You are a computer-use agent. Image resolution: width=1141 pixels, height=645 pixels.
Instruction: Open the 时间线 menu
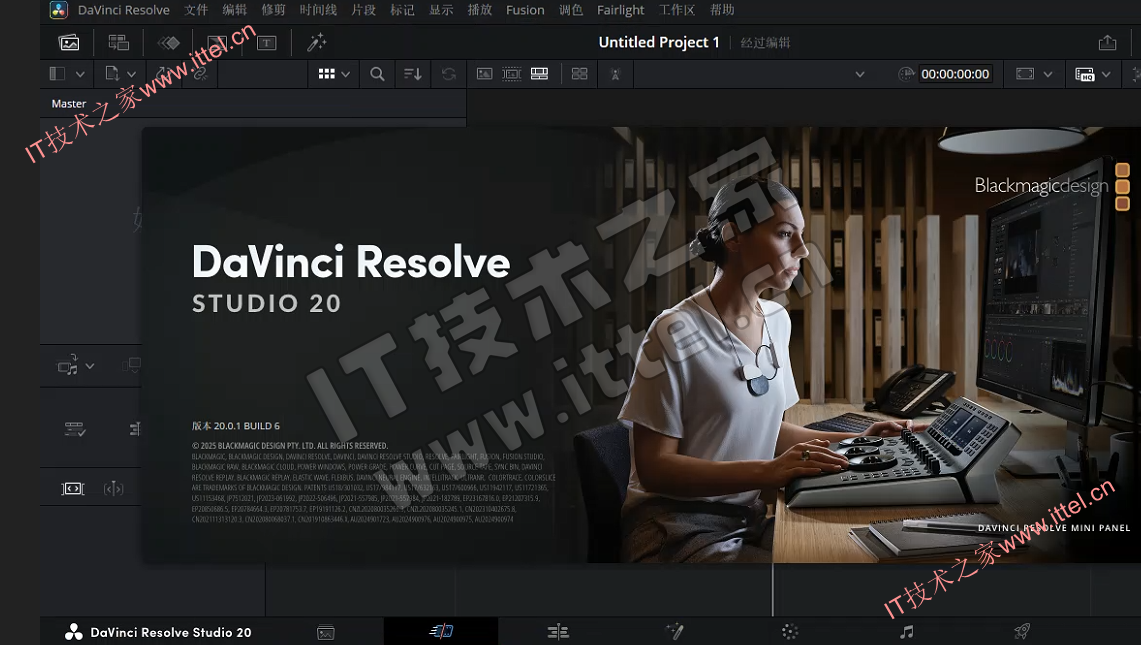318,10
